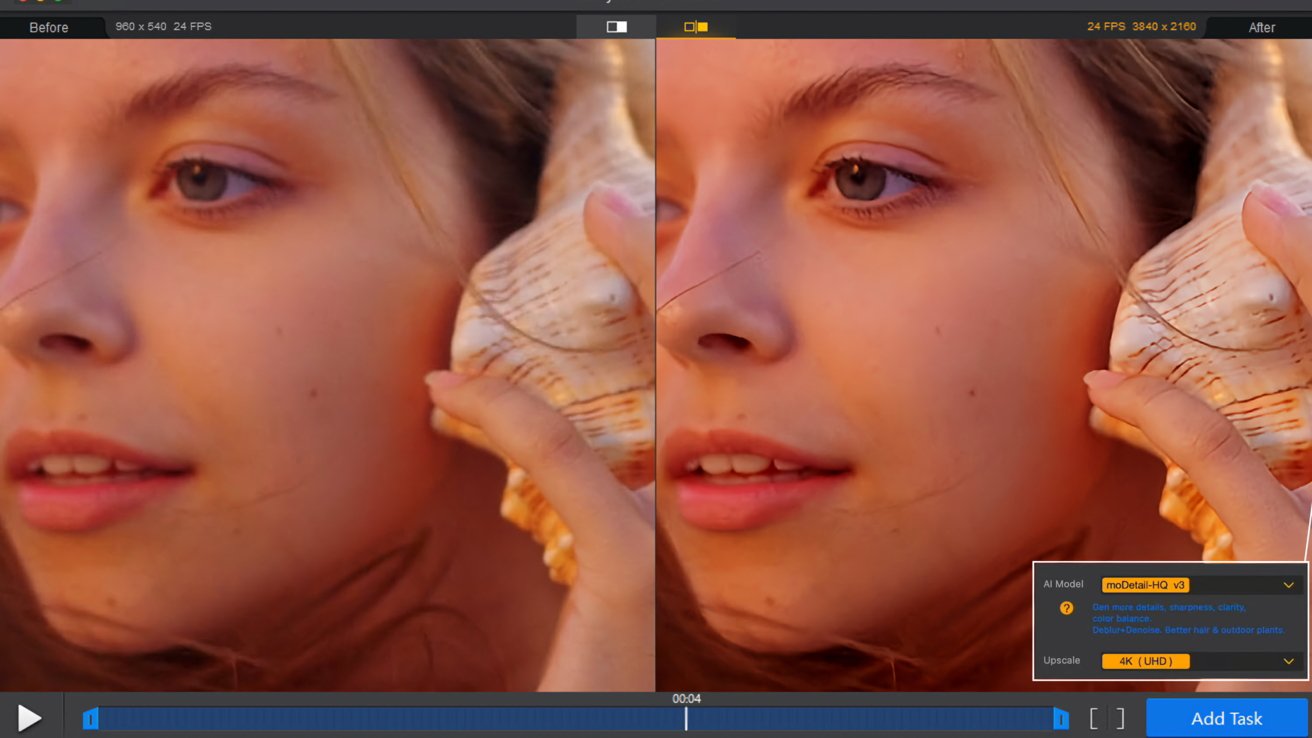Click the timeline end trim handle
1312x738 pixels.
tap(1060, 718)
